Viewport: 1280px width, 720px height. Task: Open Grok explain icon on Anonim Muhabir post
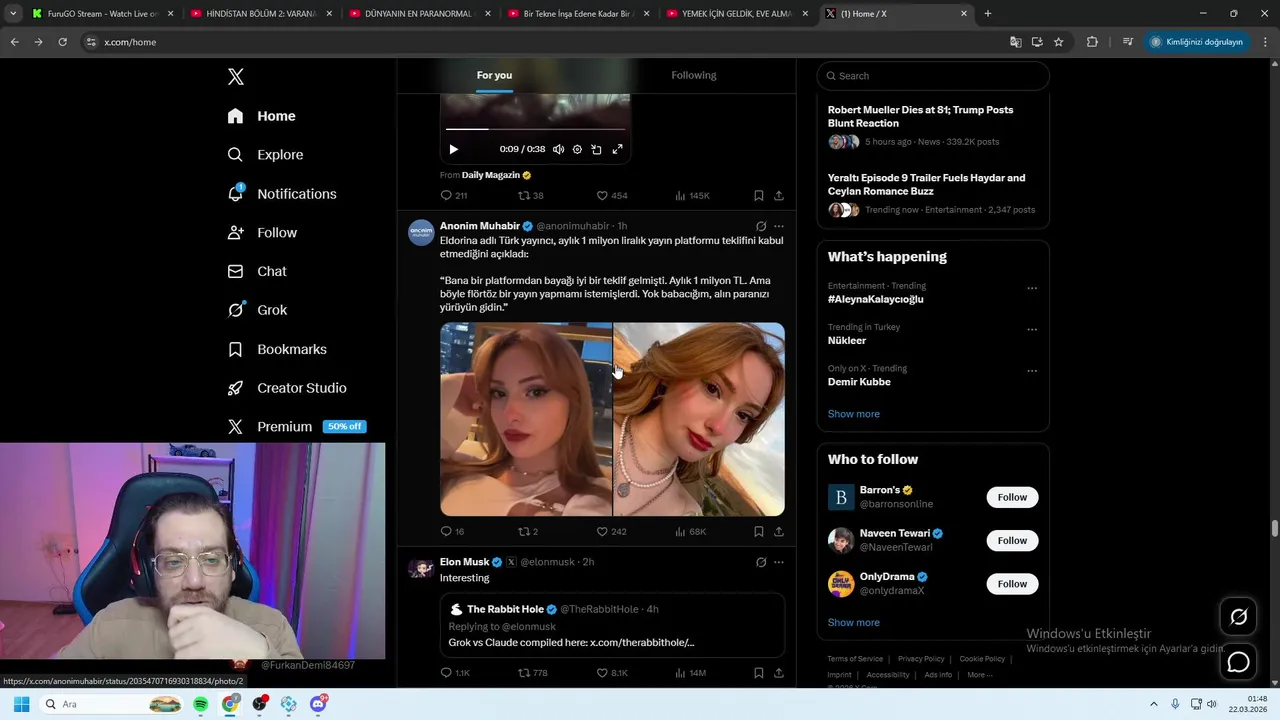[x=761, y=227]
